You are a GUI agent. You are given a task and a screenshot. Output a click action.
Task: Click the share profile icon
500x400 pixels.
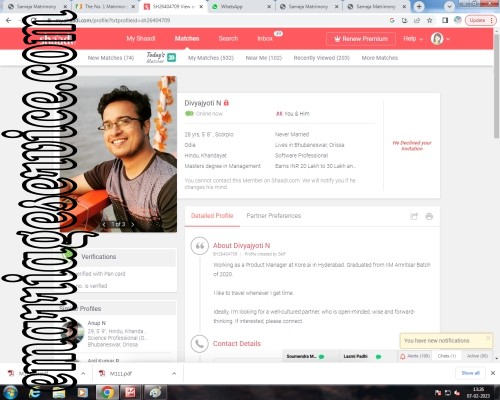pyautogui.click(x=414, y=217)
